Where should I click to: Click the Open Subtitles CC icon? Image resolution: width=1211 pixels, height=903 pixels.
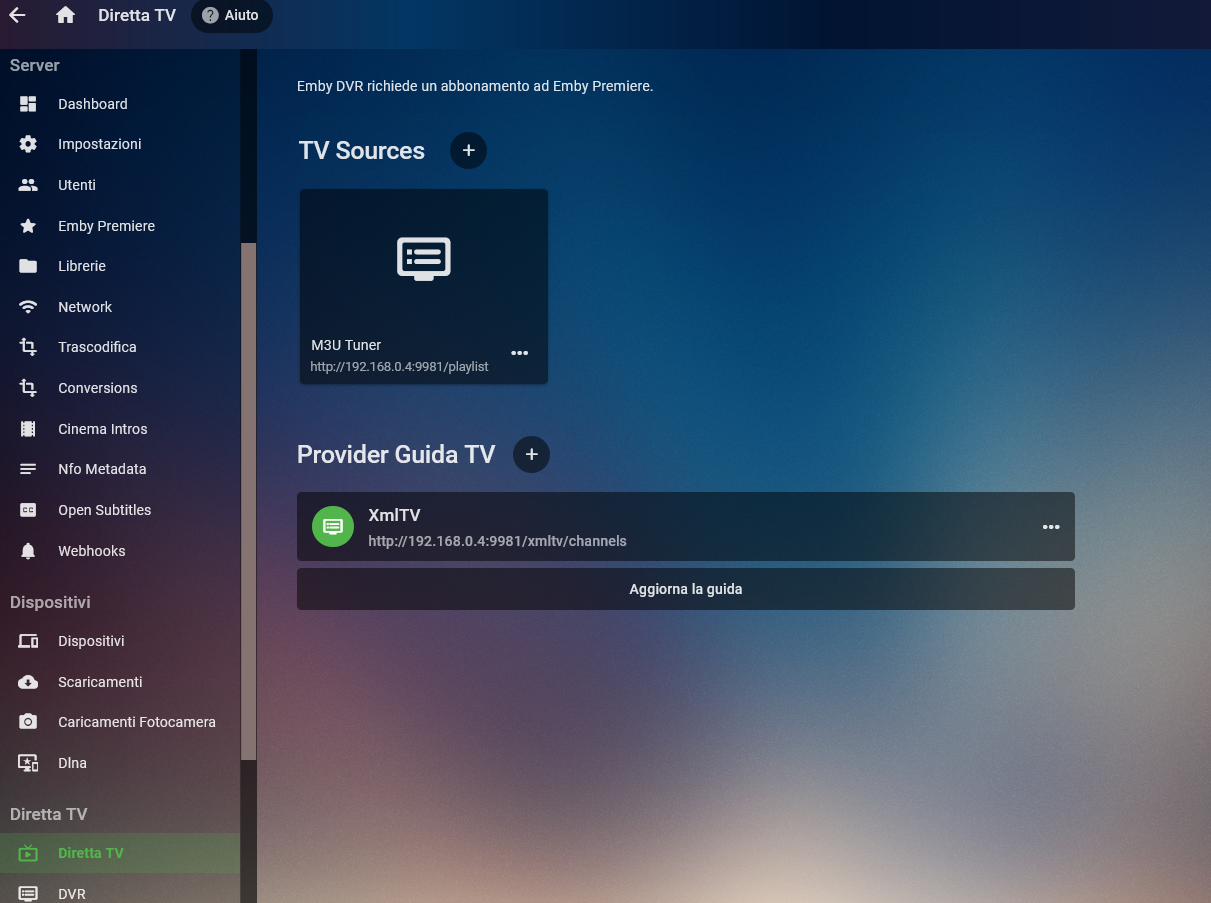(x=28, y=510)
